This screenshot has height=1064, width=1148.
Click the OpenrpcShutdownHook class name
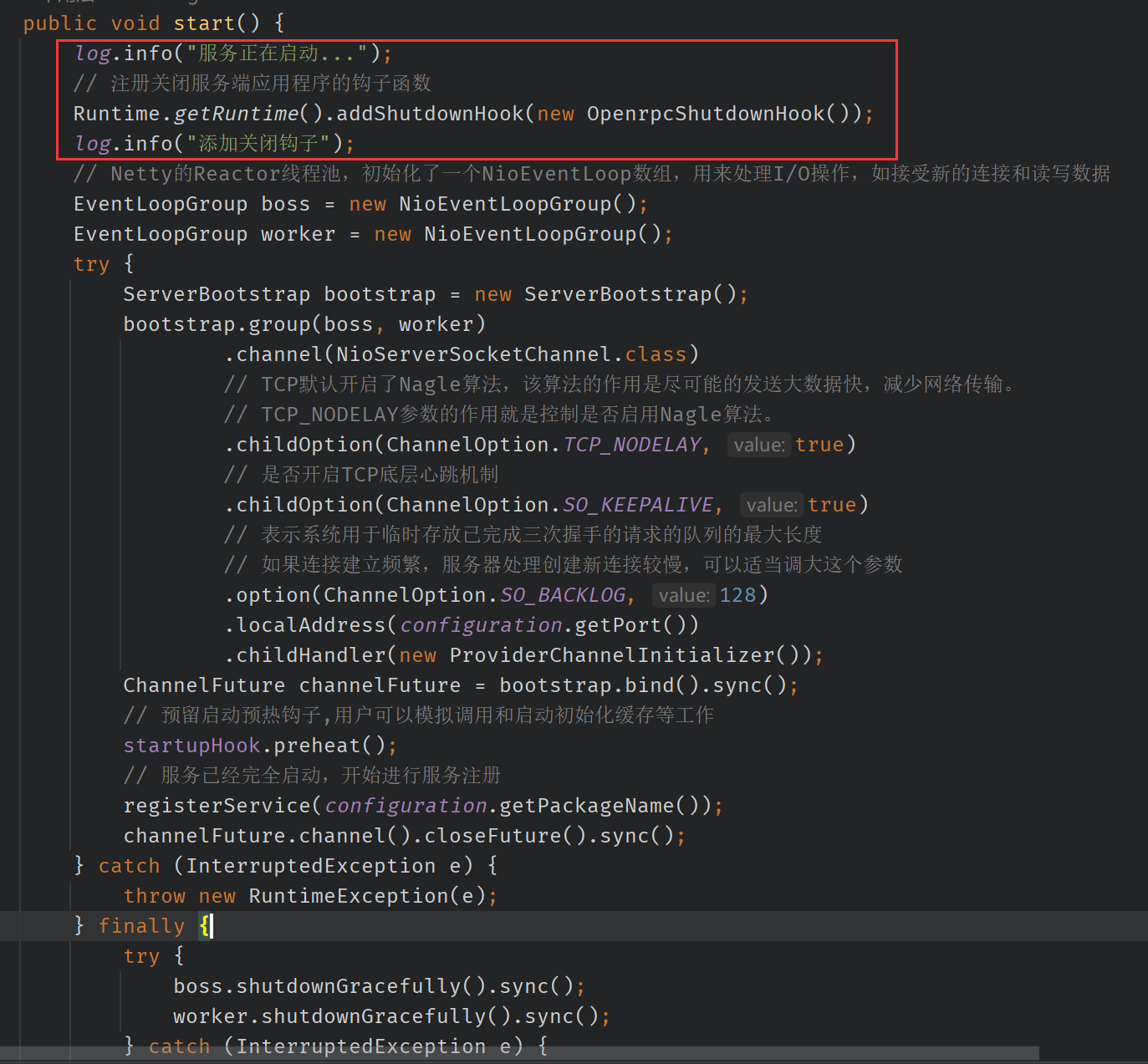click(x=705, y=114)
